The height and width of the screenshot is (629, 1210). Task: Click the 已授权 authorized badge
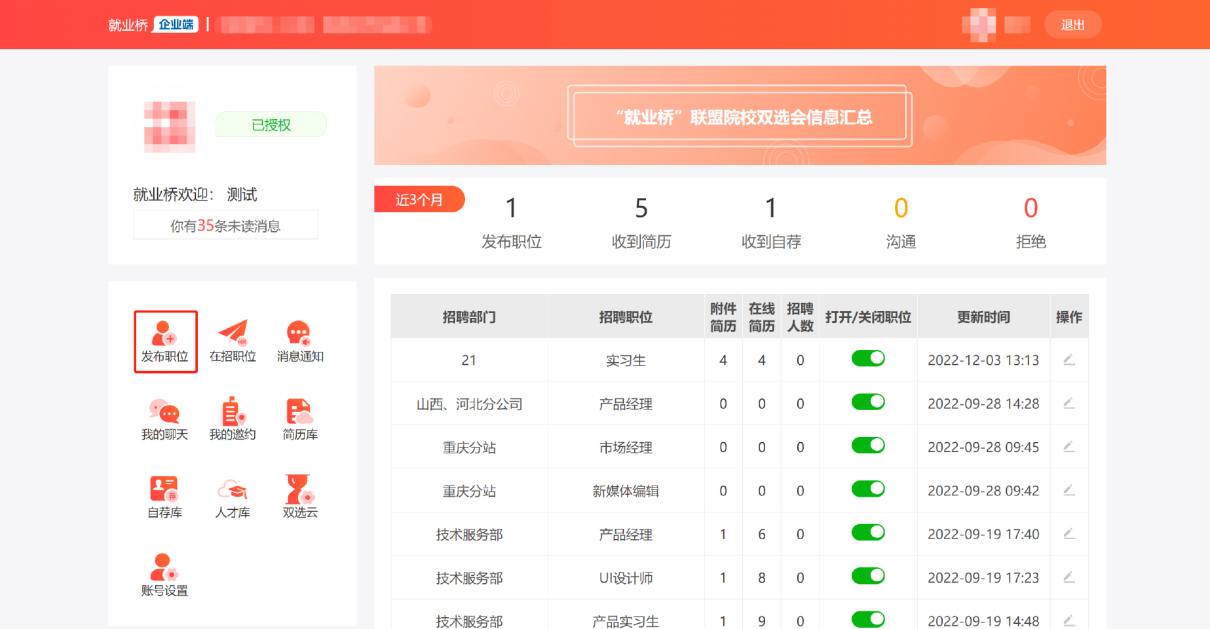(271, 125)
